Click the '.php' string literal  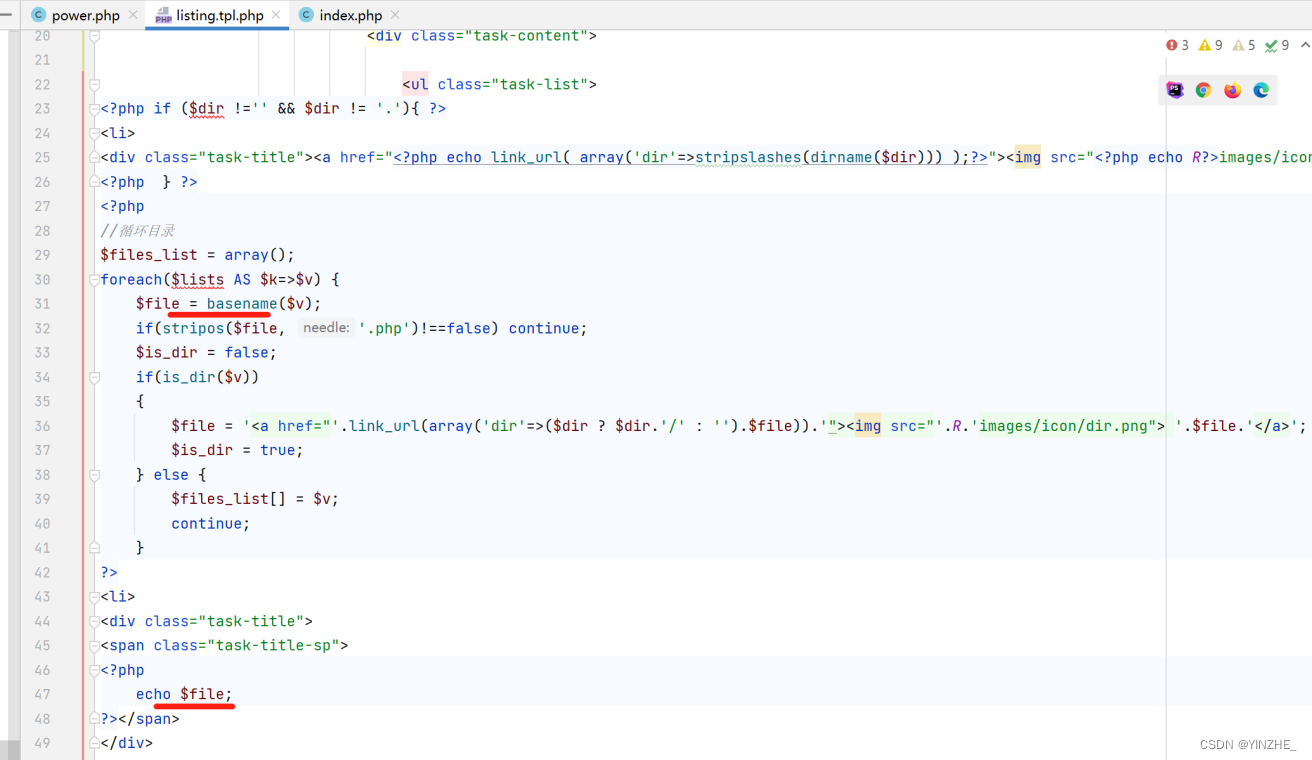(x=384, y=328)
